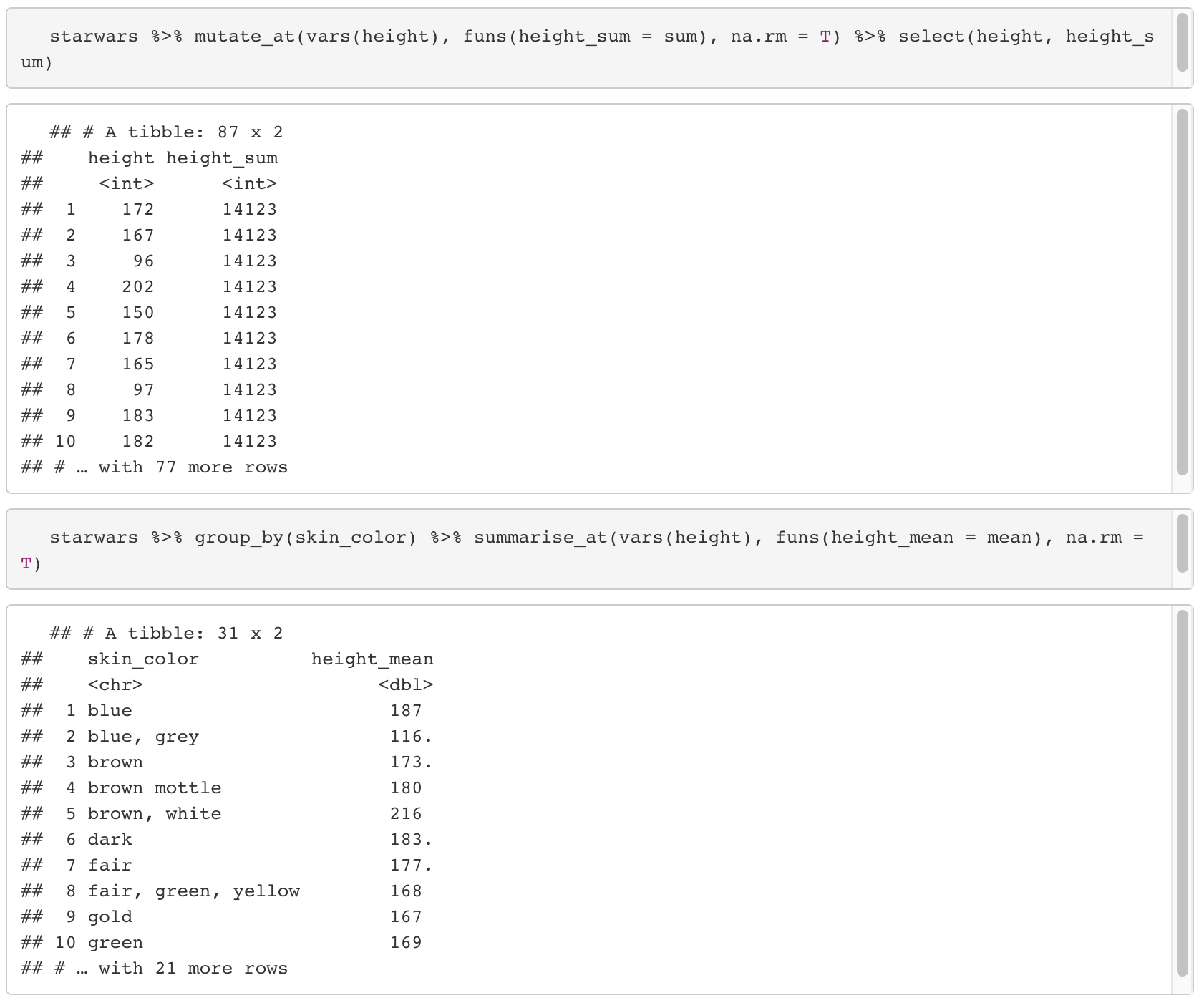Click height_mean value '173.' for brown
The width and height of the screenshot is (1204, 1008).
[412, 762]
